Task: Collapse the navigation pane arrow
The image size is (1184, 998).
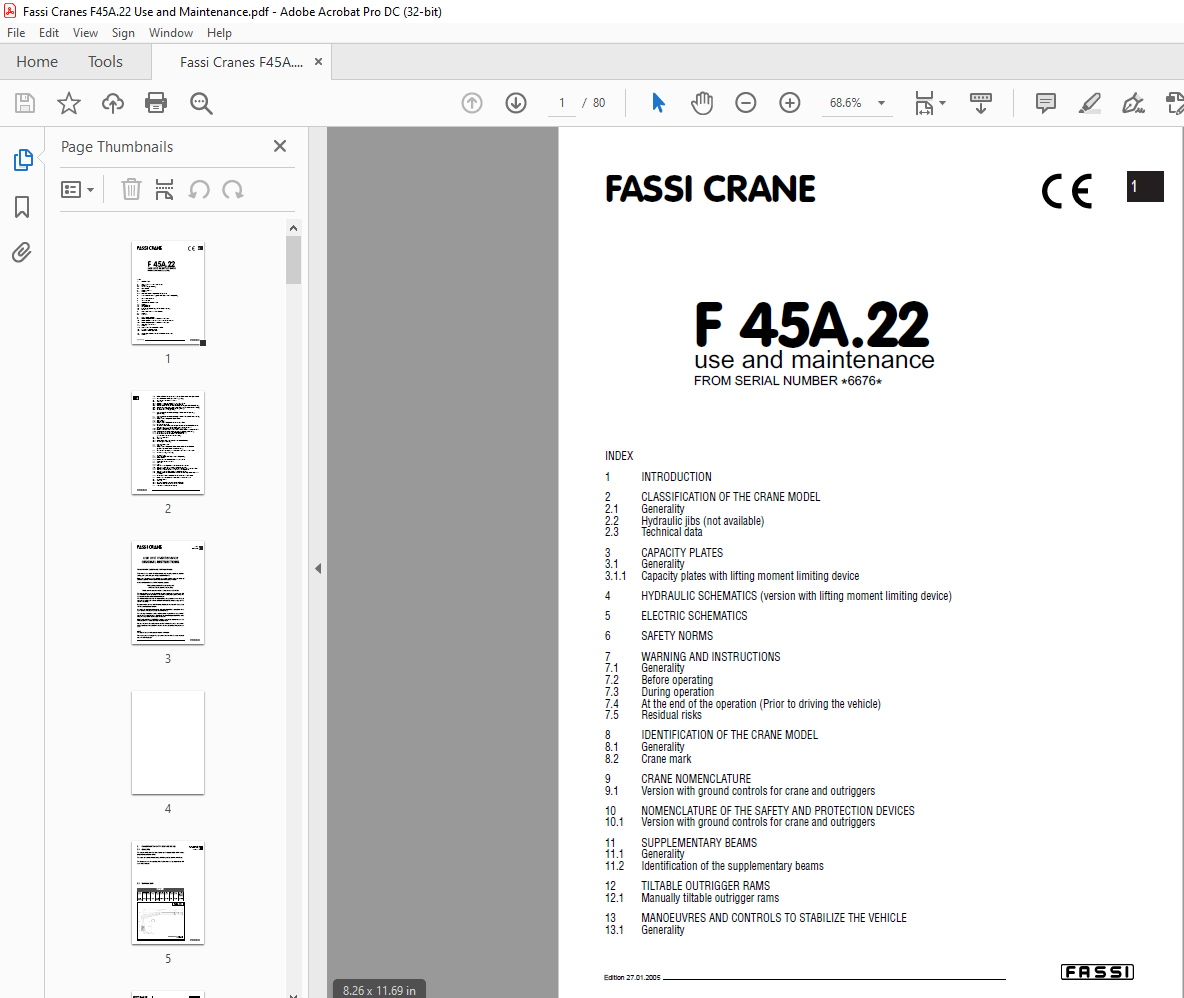Action: (318, 568)
